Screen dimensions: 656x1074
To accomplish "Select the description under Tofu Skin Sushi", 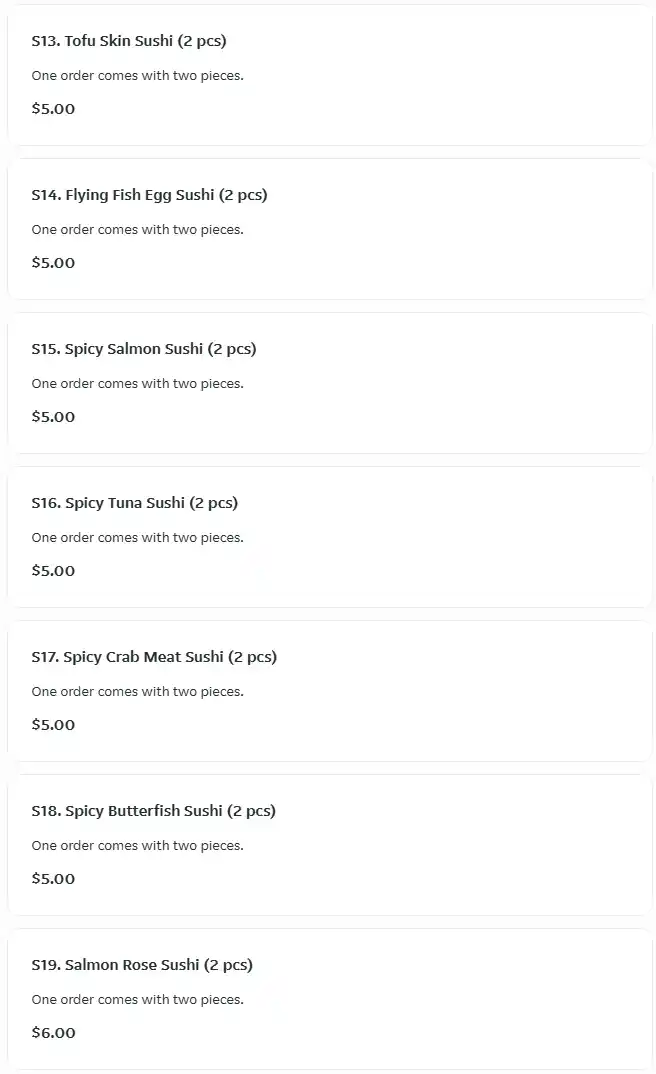I will pyautogui.click(x=137, y=76).
